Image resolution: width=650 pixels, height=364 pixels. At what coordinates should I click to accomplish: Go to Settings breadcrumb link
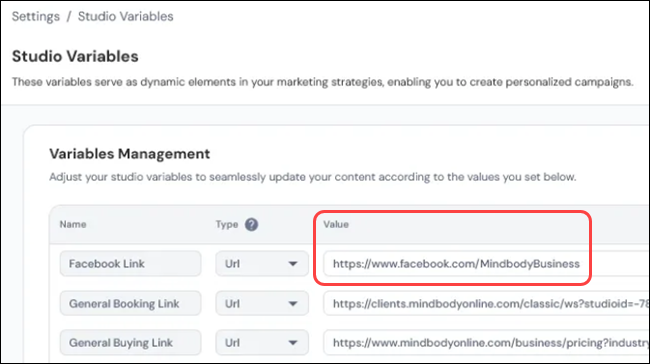point(36,17)
